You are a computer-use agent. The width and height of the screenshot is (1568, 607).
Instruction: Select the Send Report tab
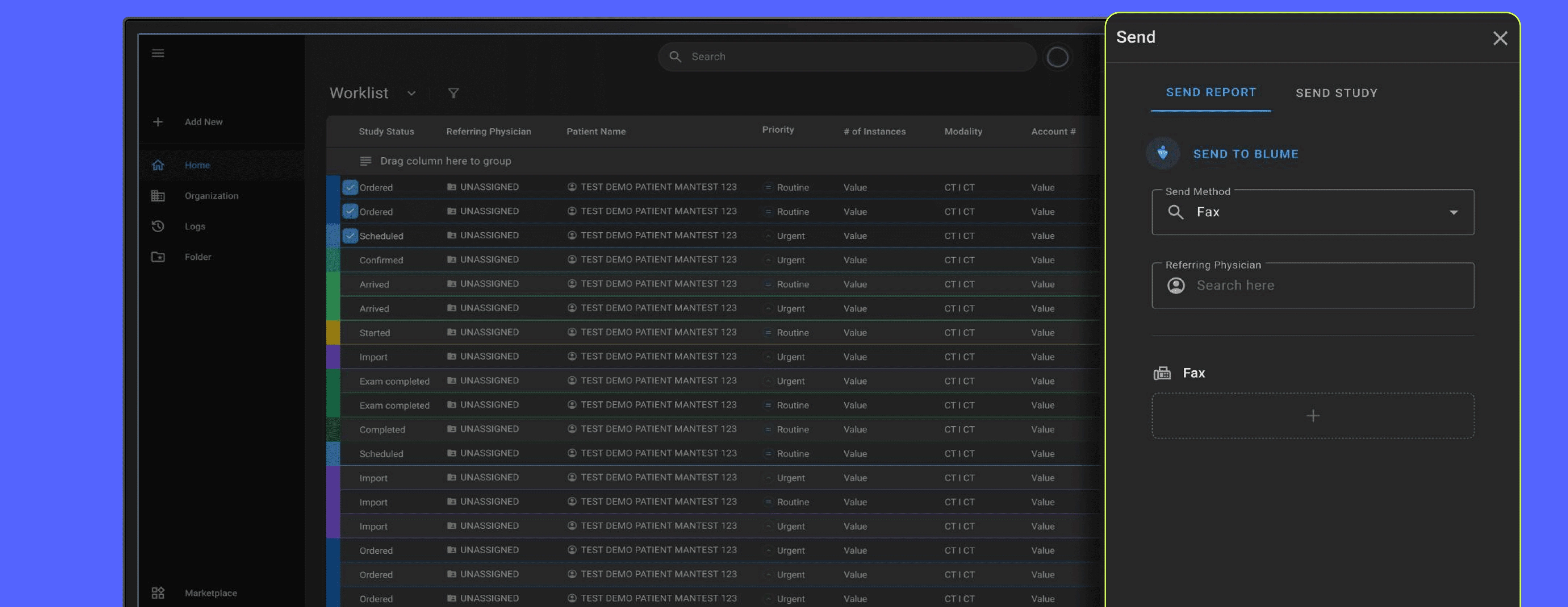(x=1210, y=92)
